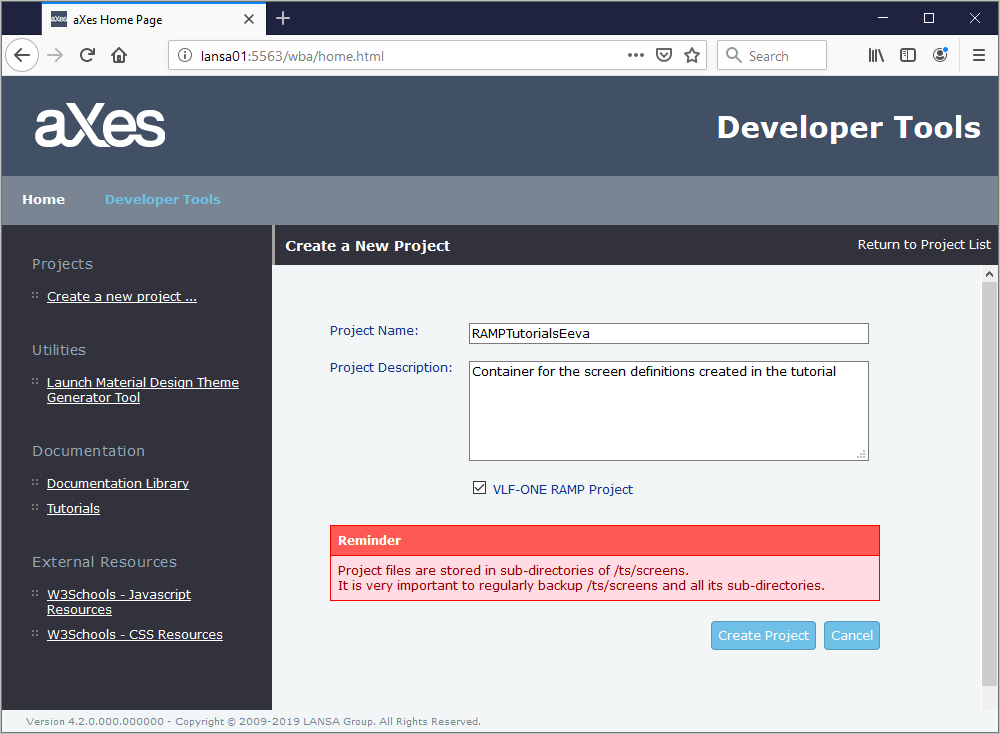The height and width of the screenshot is (734, 1000).
Task: Maximize the browser window
Action: click(929, 18)
